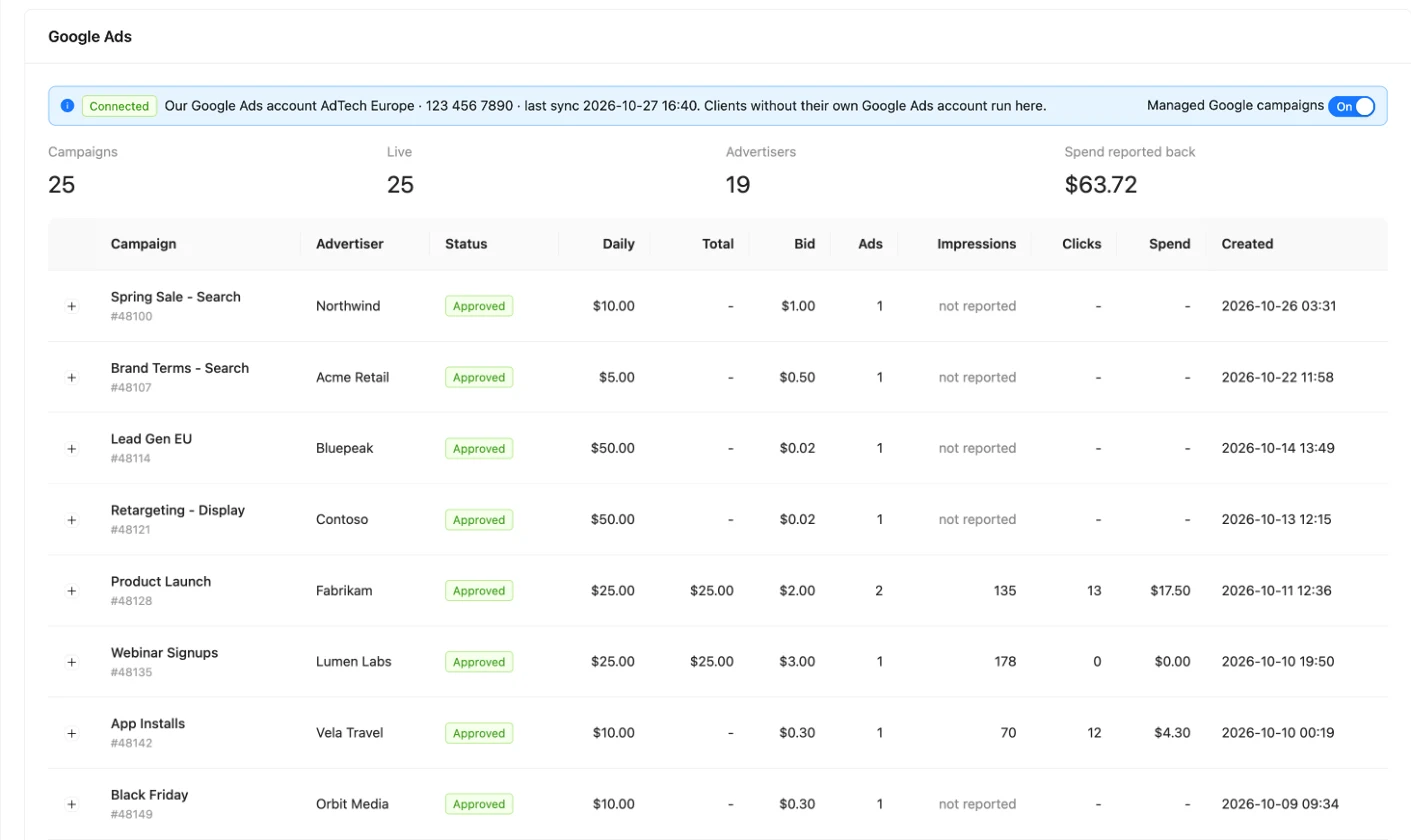The width and height of the screenshot is (1411, 840).
Task: Click the Connected status badge
Action: pyautogui.click(x=120, y=106)
